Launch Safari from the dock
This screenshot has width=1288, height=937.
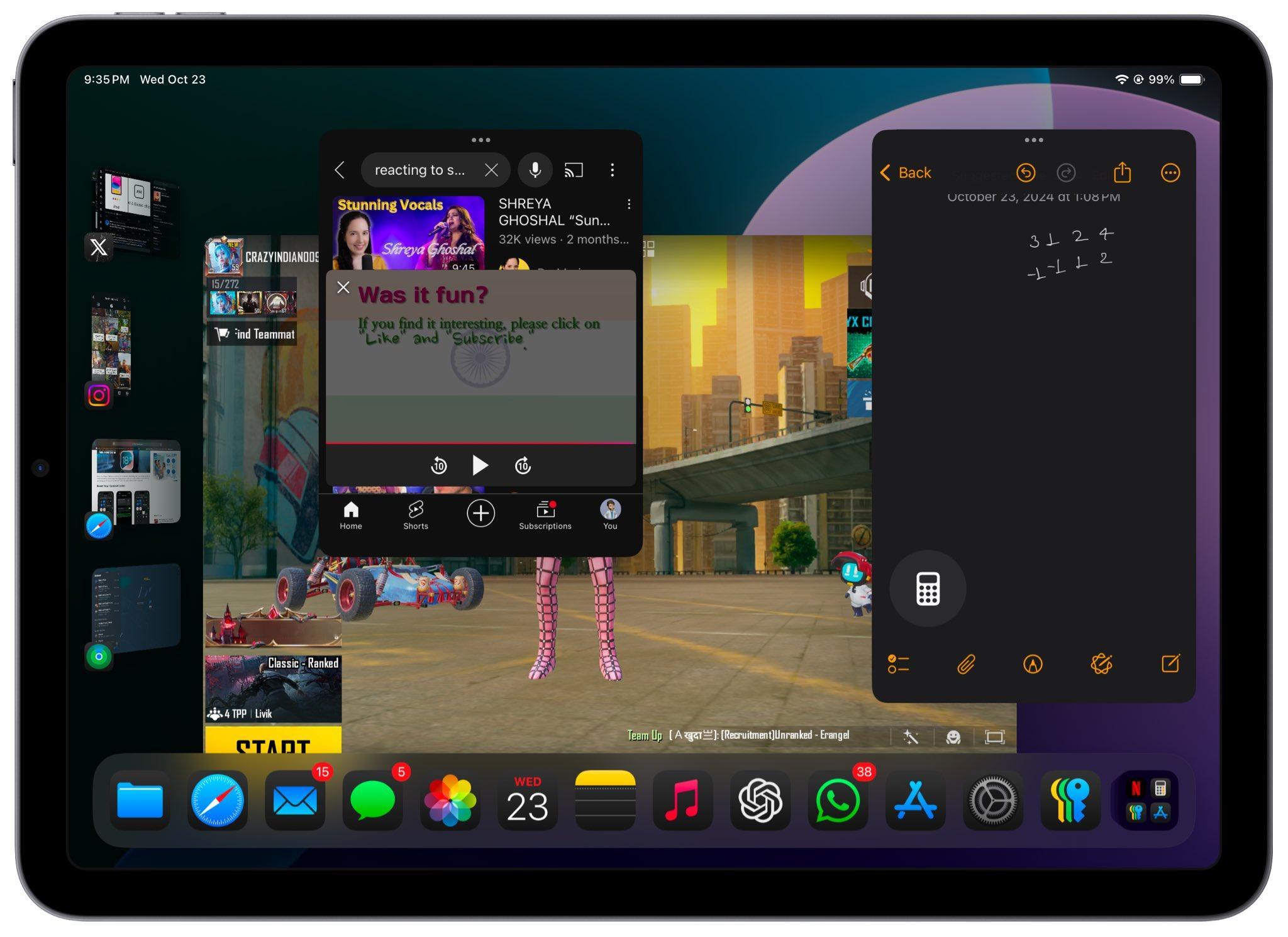(x=218, y=801)
